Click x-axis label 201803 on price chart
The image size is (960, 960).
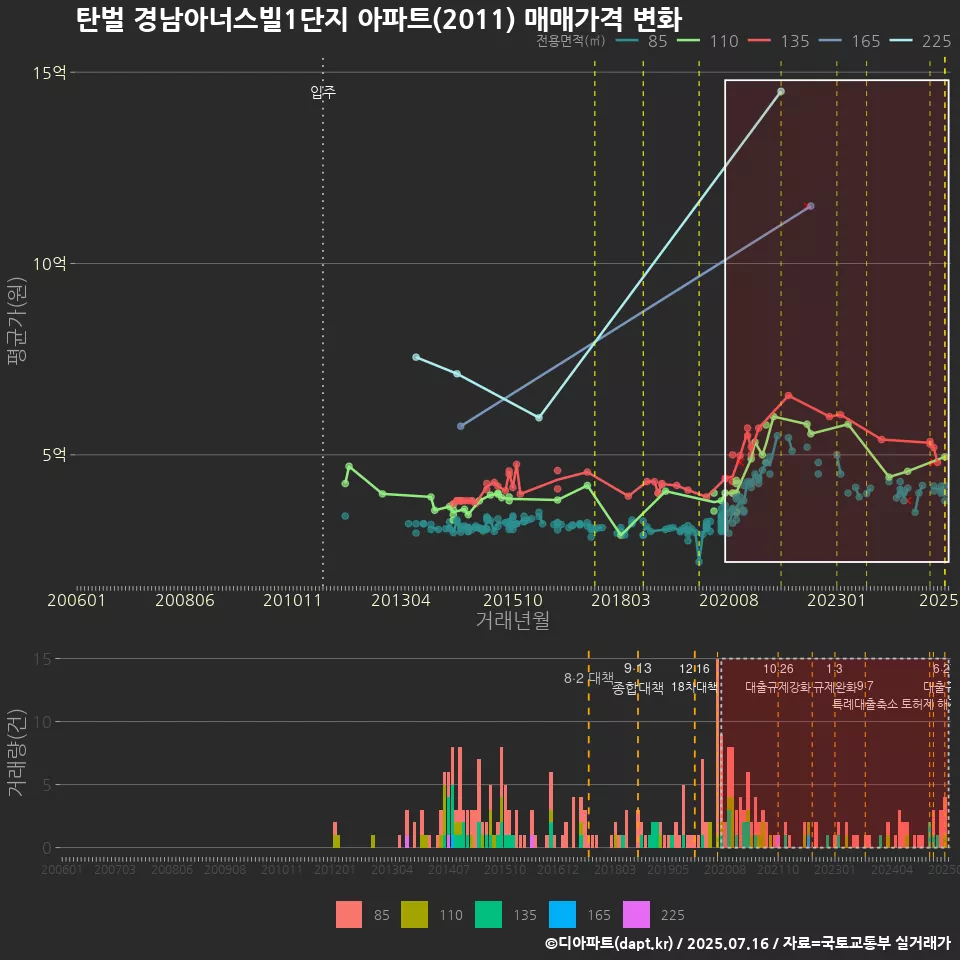621,600
